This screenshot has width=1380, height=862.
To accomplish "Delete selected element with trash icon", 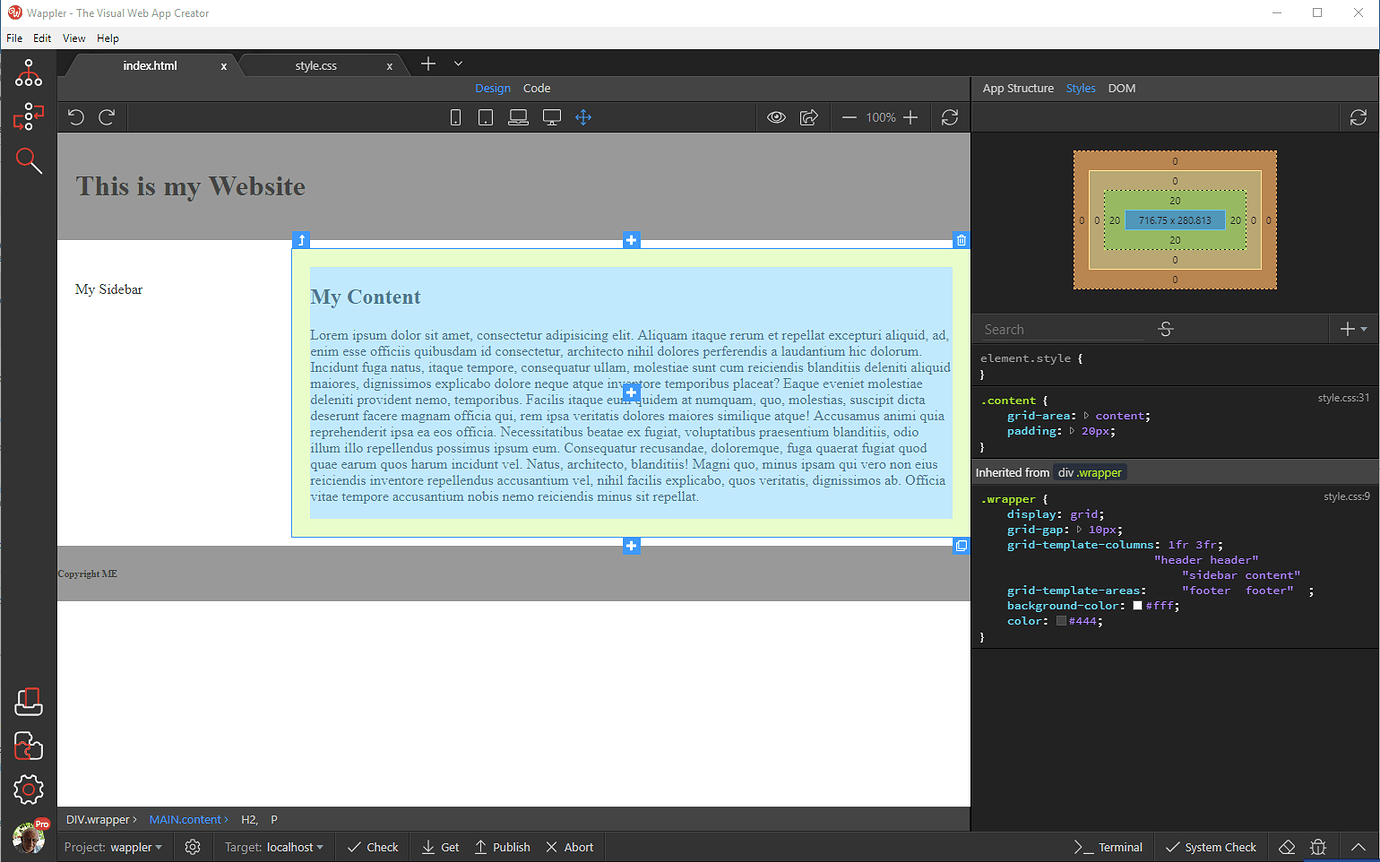I will point(961,240).
